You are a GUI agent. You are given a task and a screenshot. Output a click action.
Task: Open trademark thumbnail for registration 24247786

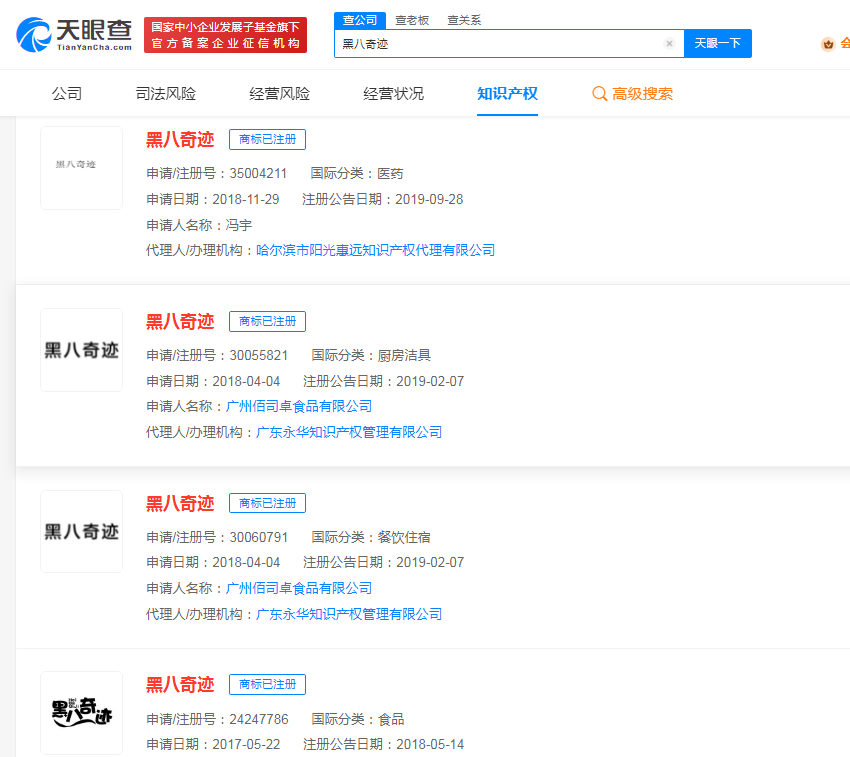tap(81, 713)
